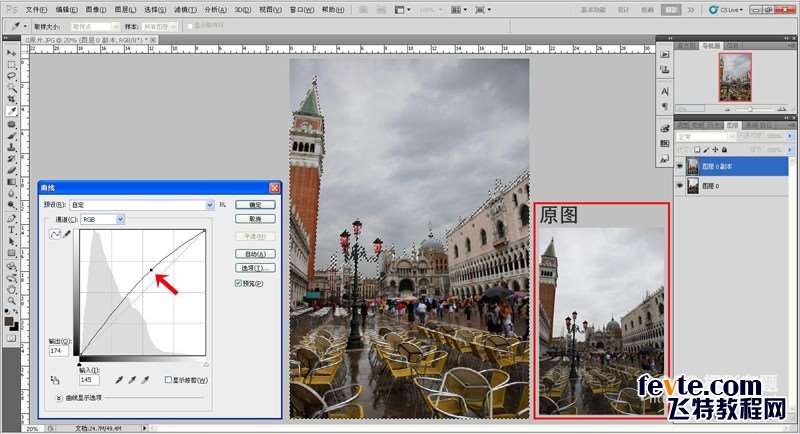Choose the pencil draw-curve icon in Curves
Viewport: 800px width, 434px height.
67,234
